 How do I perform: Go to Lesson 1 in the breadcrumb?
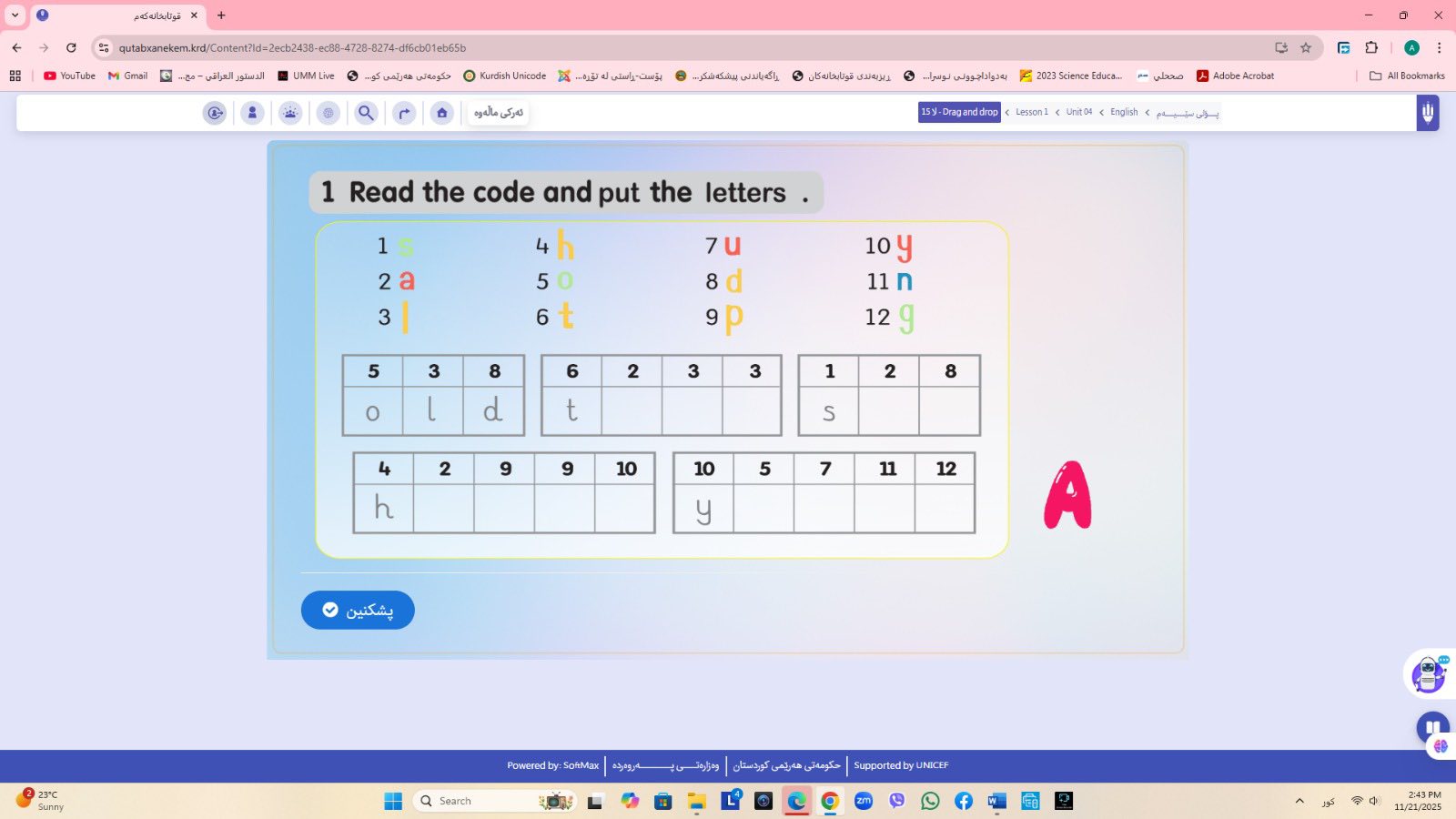coord(1031,112)
